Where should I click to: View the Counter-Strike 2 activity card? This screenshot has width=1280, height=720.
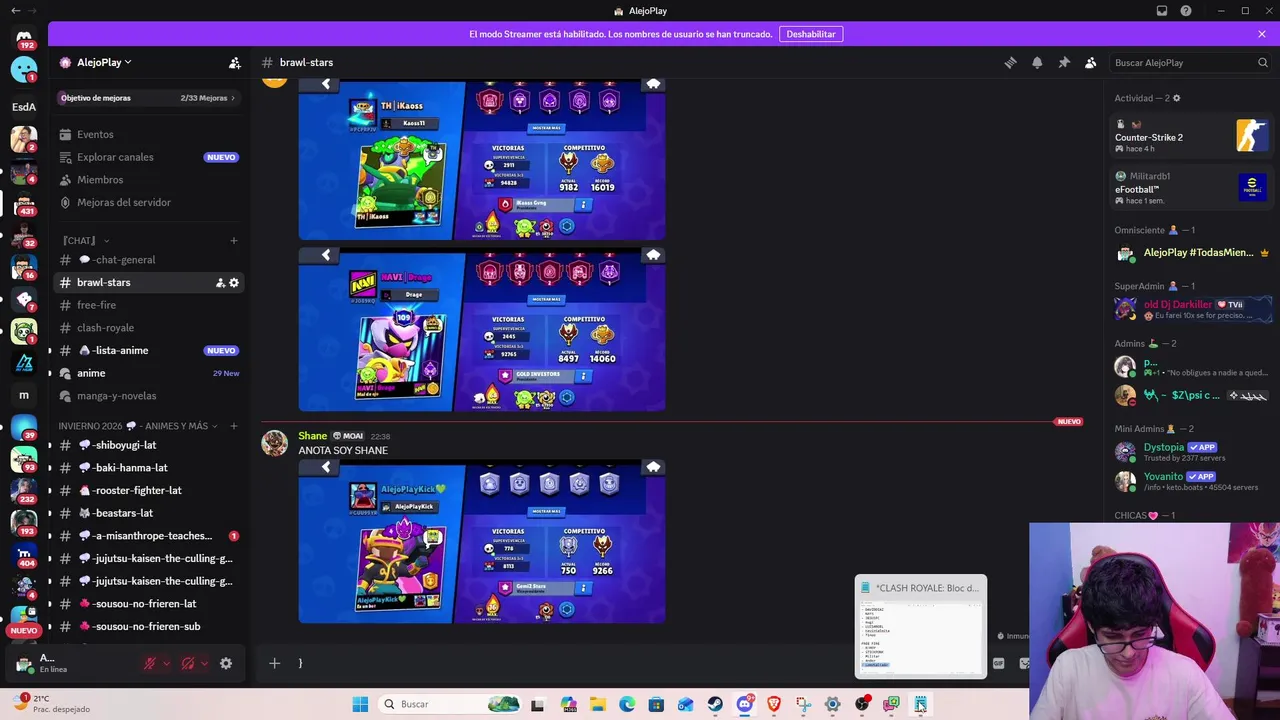(1192, 136)
